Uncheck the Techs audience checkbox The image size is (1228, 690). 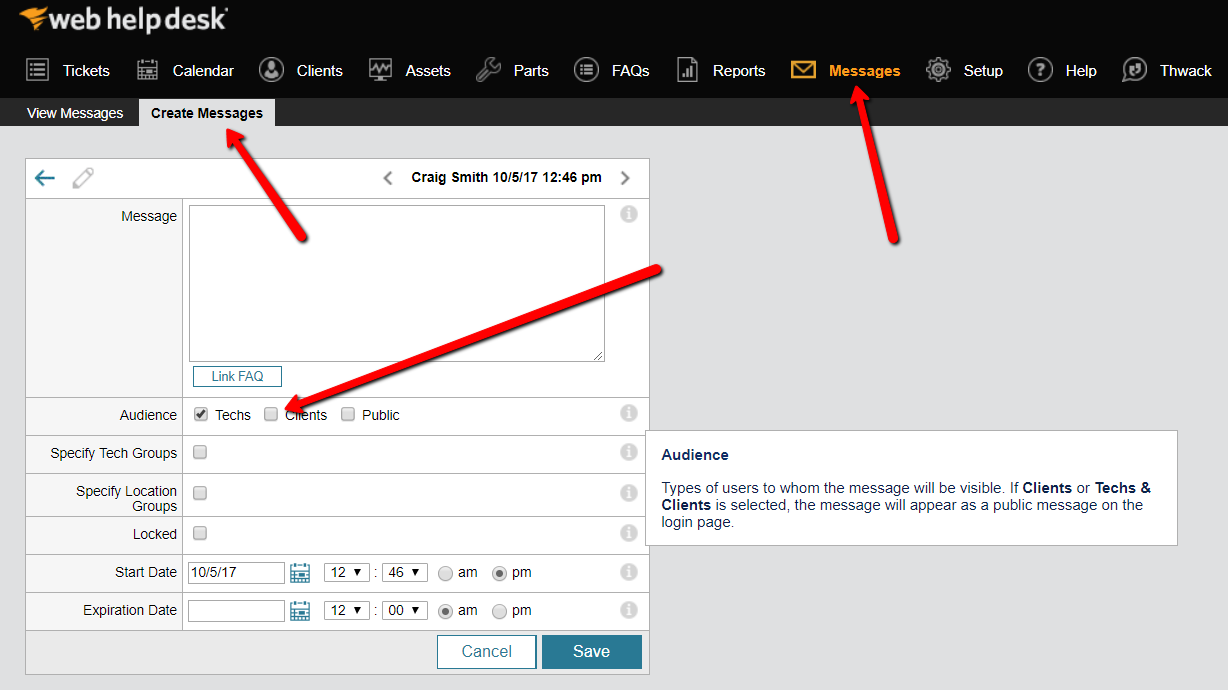coord(201,414)
